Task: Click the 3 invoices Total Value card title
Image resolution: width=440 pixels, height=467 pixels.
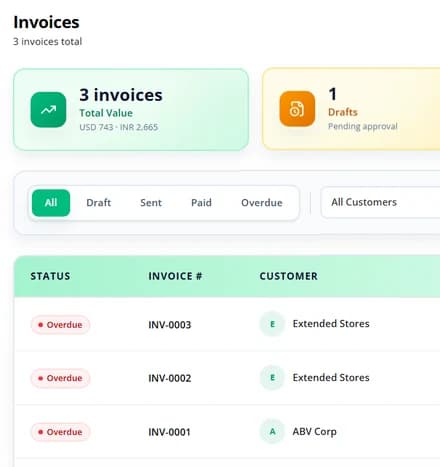Action: point(121,95)
